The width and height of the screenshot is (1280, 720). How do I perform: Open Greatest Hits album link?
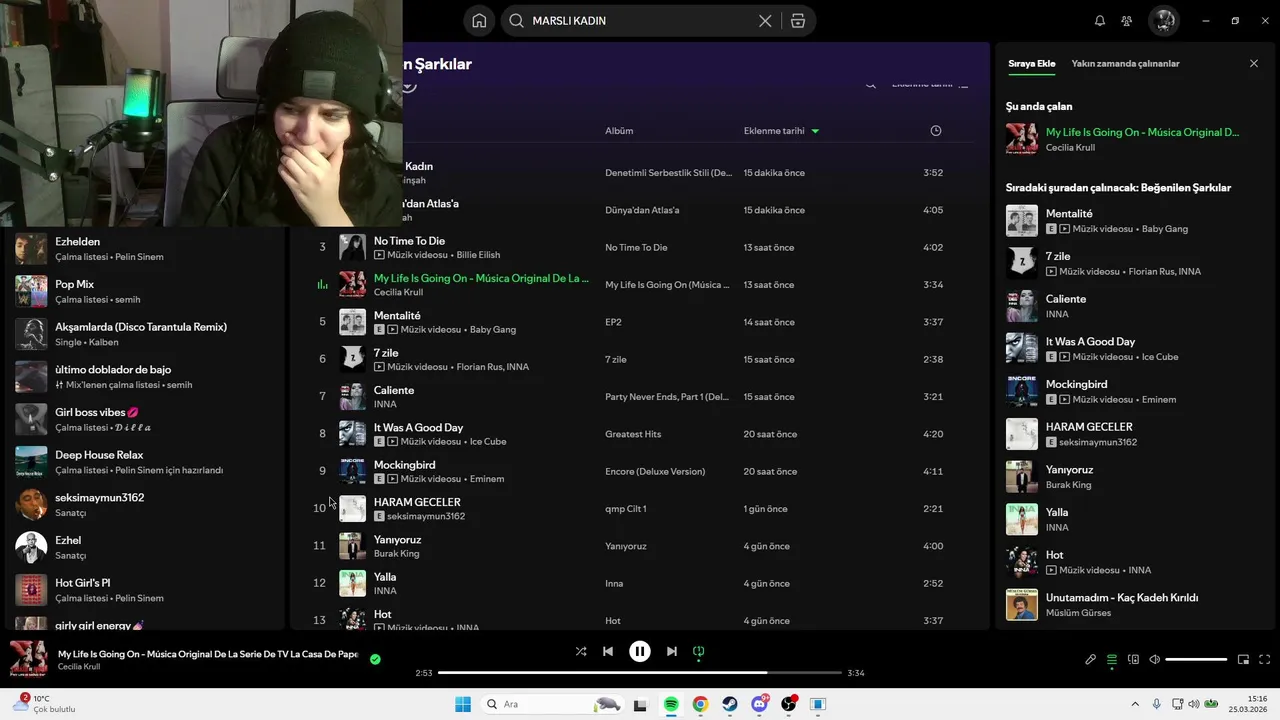coord(633,434)
